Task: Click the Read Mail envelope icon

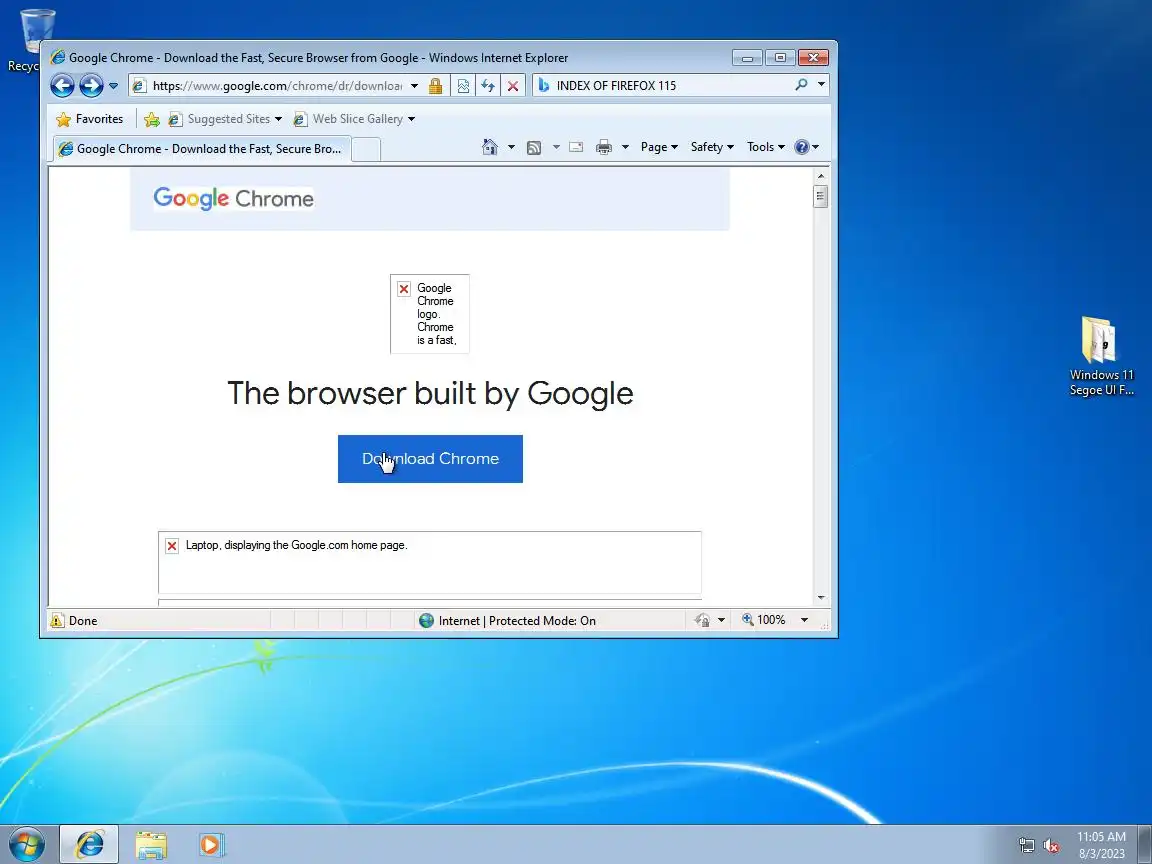Action: click(577, 147)
